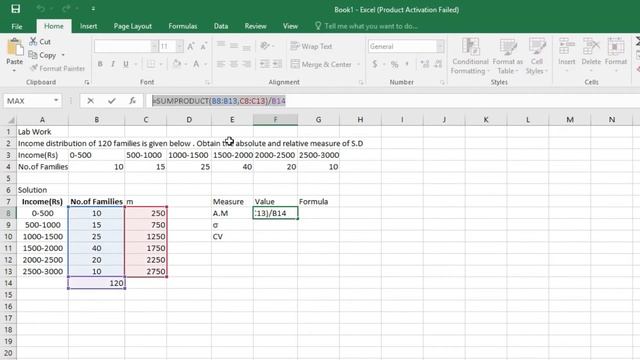This screenshot has height=360, width=640.
Task: Click the Redo arrow icon
Action: point(66,9)
